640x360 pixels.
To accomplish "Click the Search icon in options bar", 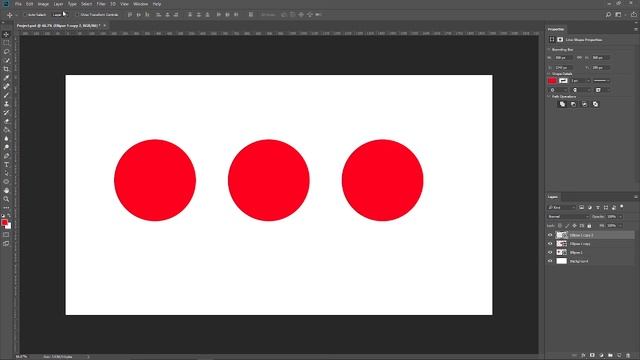I will pyautogui.click(x=608, y=15).
